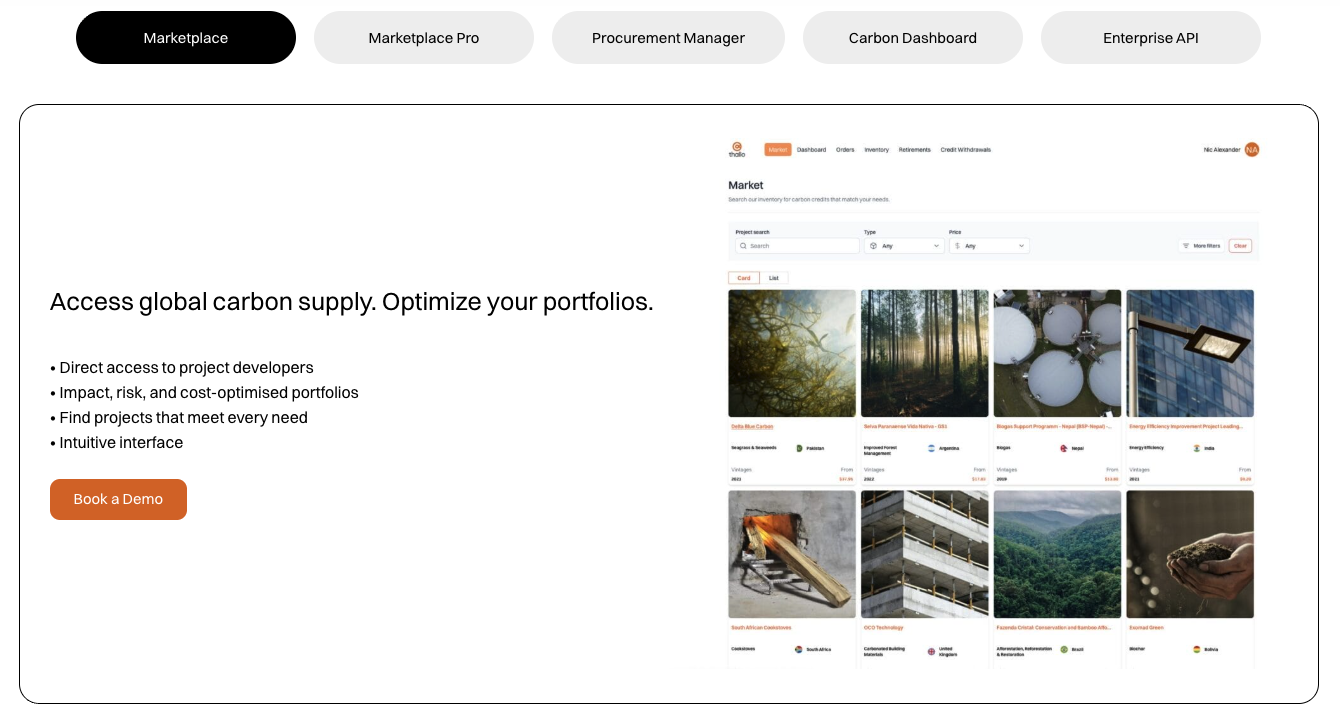Screen dimensions: 1340x722
Task: Click the globe icon inside the Type filter
Action: pyautogui.click(x=874, y=245)
